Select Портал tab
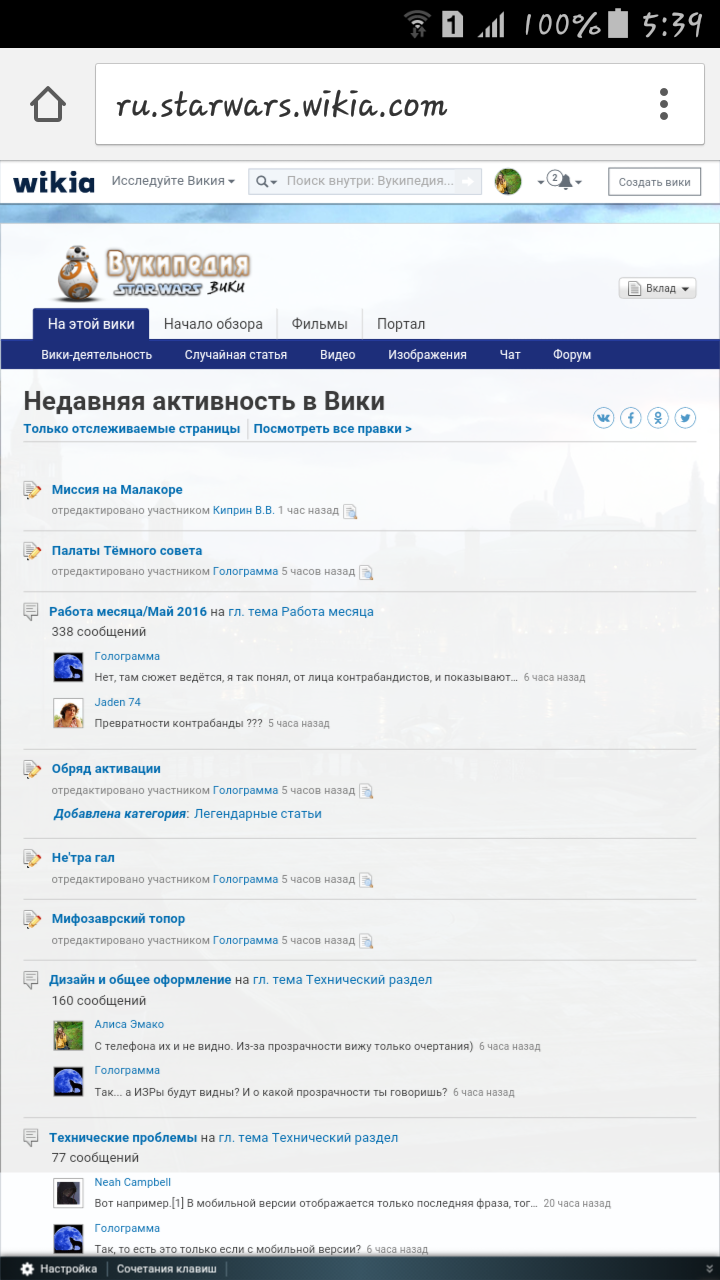Viewport: 720px width, 1280px height. (401, 324)
